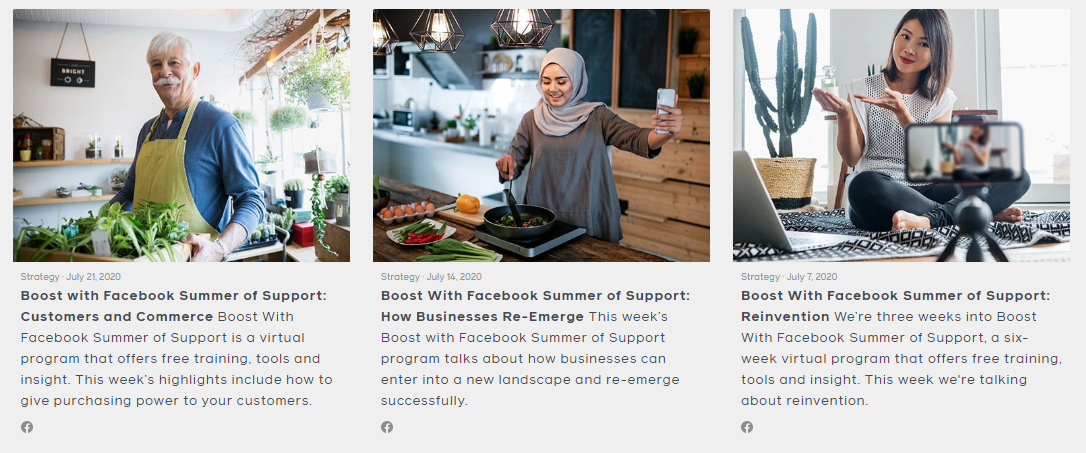
Task: Open the florist man in apron photo
Action: (181, 135)
